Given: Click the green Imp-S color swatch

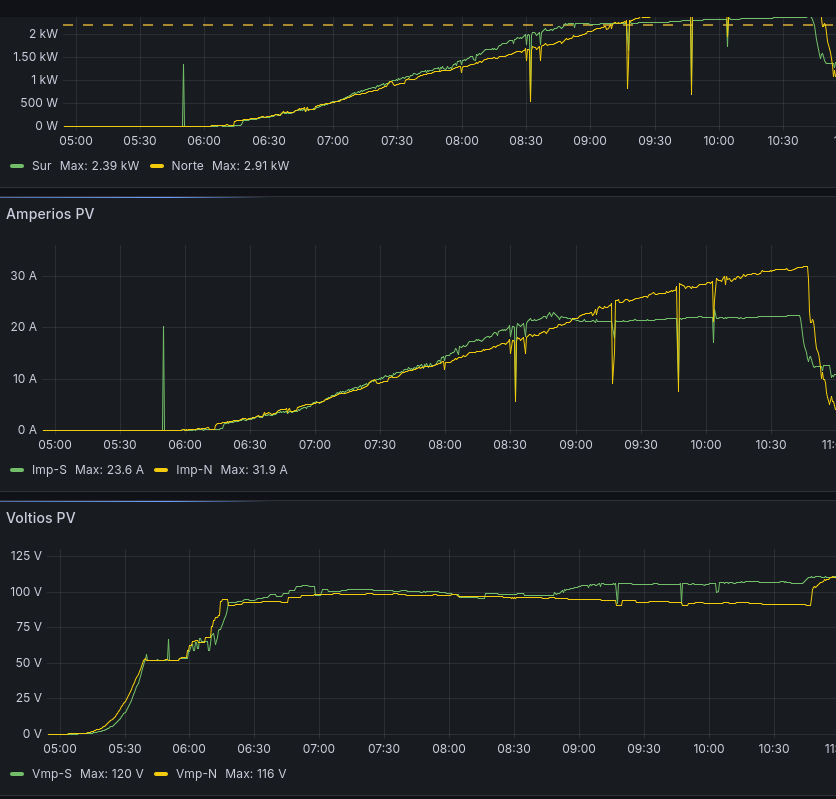Looking at the screenshot, I should (x=17, y=470).
